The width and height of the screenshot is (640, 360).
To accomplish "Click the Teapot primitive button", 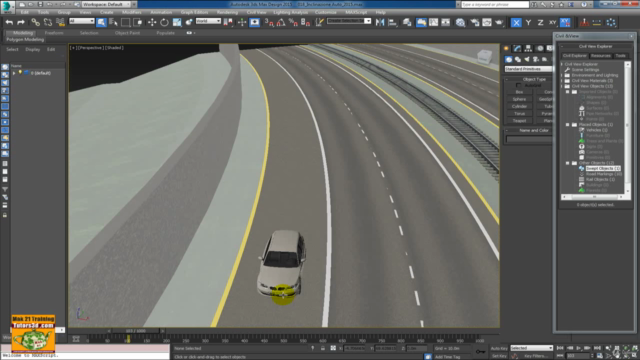I will pos(519,121).
